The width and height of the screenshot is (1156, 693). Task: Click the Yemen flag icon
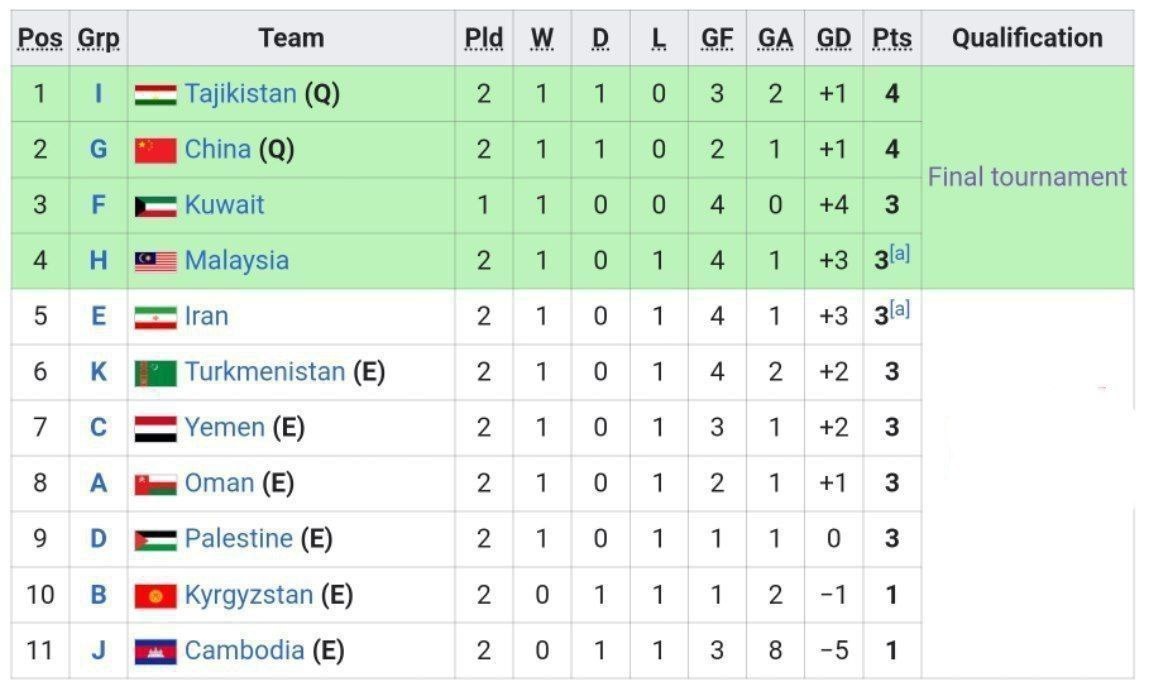coord(155,429)
